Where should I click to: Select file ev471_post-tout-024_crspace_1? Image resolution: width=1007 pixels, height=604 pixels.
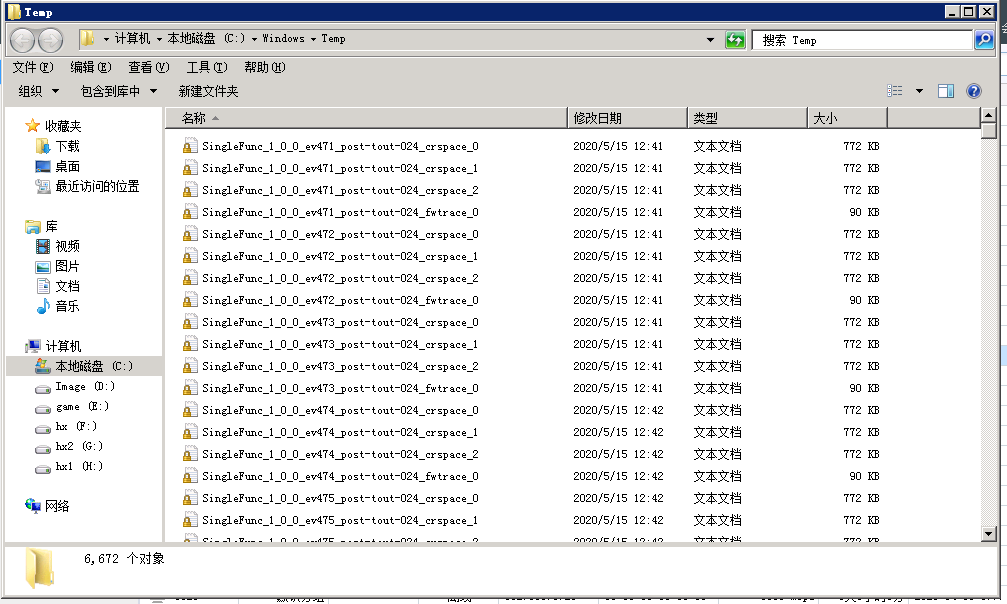pyautogui.click(x=340, y=168)
